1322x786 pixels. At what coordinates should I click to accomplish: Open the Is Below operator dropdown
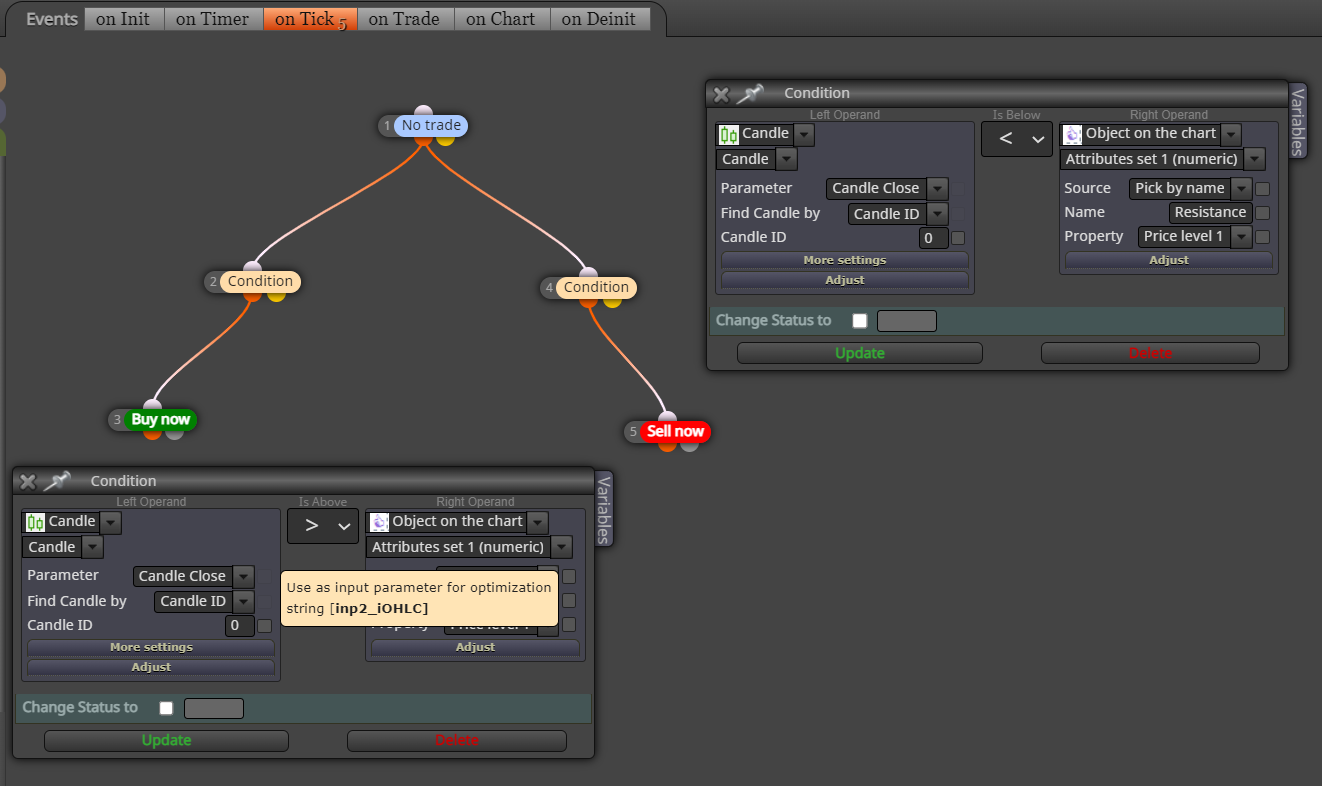pyautogui.click(x=1016, y=139)
